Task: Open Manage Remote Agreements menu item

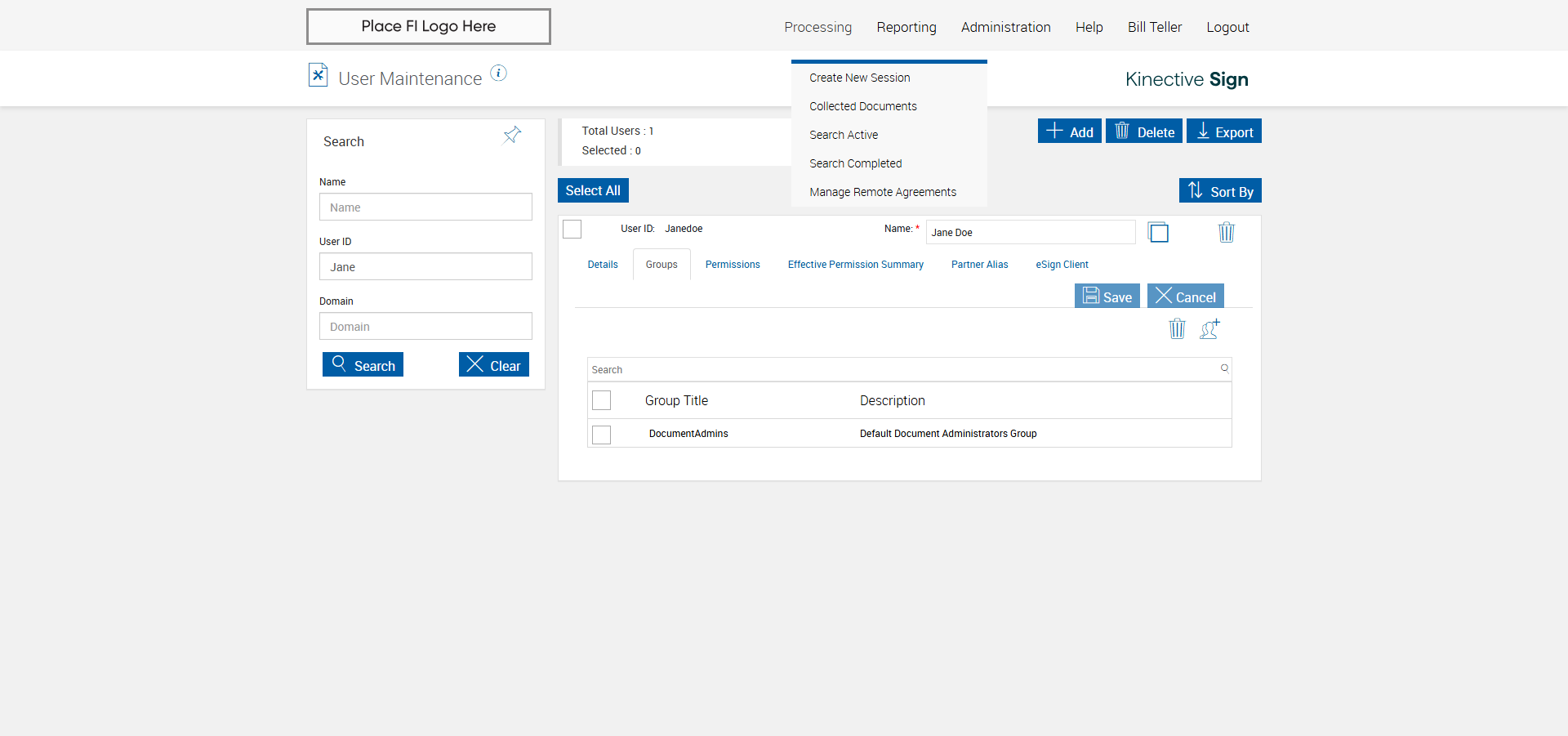Action: pyautogui.click(x=882, y=192)
